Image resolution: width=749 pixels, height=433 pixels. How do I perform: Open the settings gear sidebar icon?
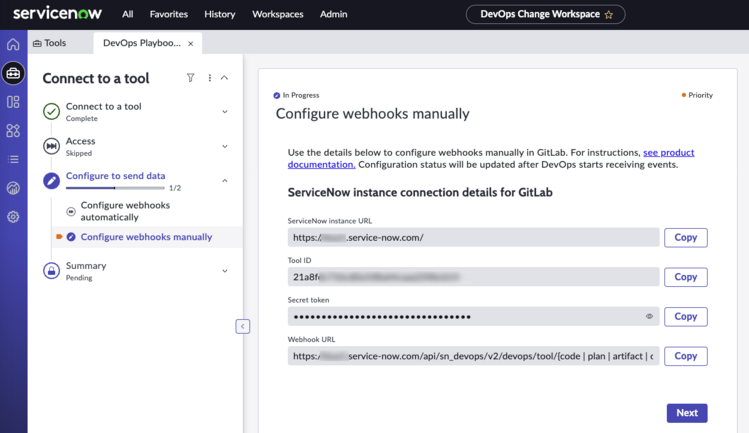13,216
